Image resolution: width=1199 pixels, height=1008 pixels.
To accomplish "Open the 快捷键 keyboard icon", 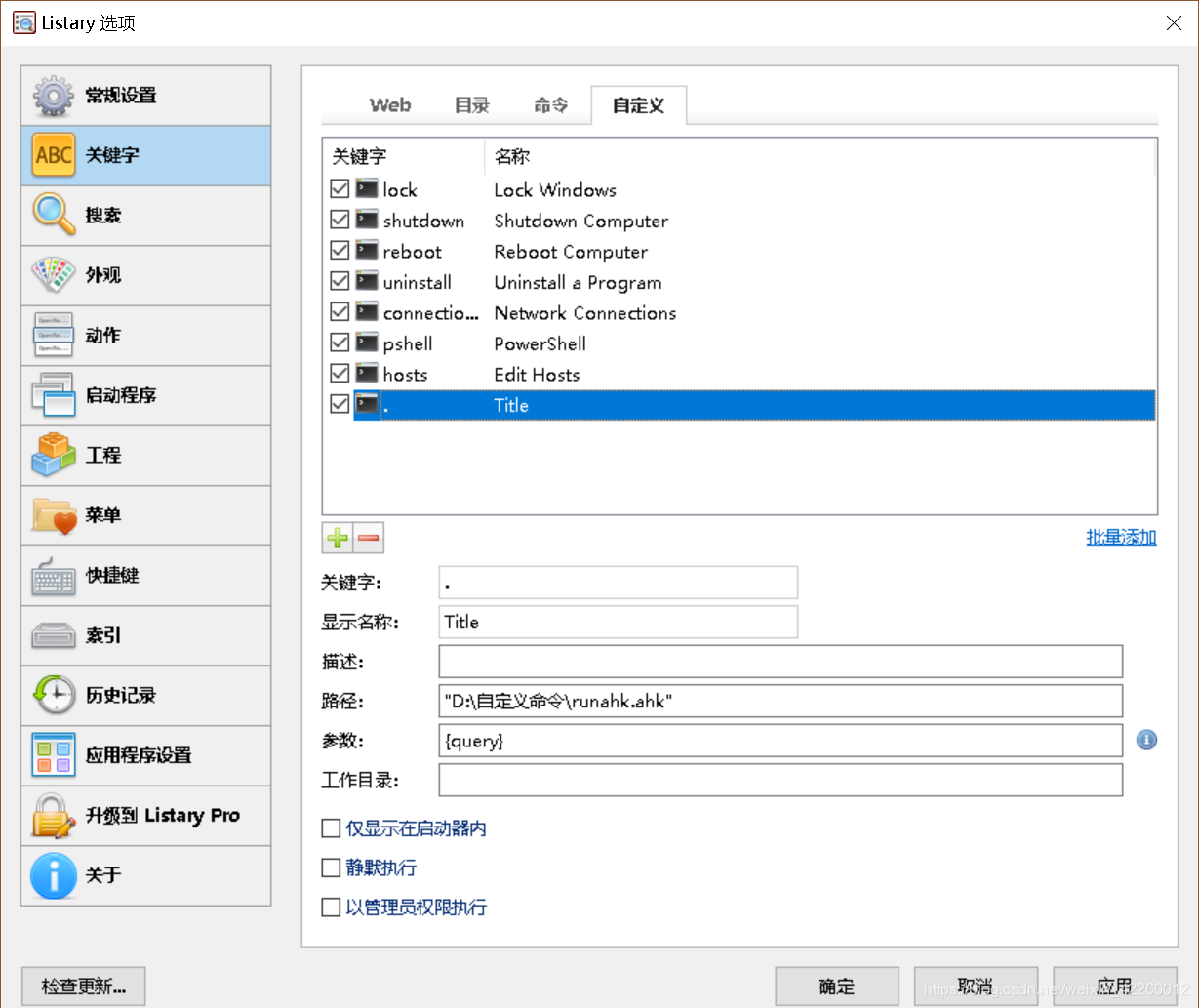I will 53,575.
